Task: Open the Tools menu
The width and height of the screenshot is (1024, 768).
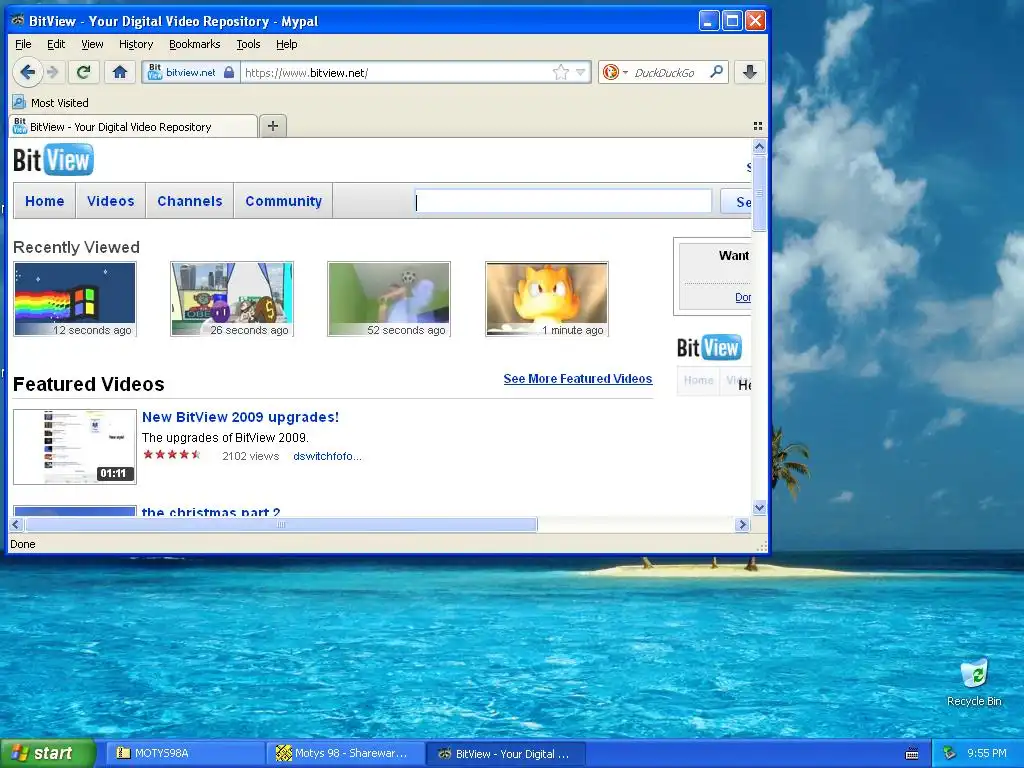Action: click(248, 44)
